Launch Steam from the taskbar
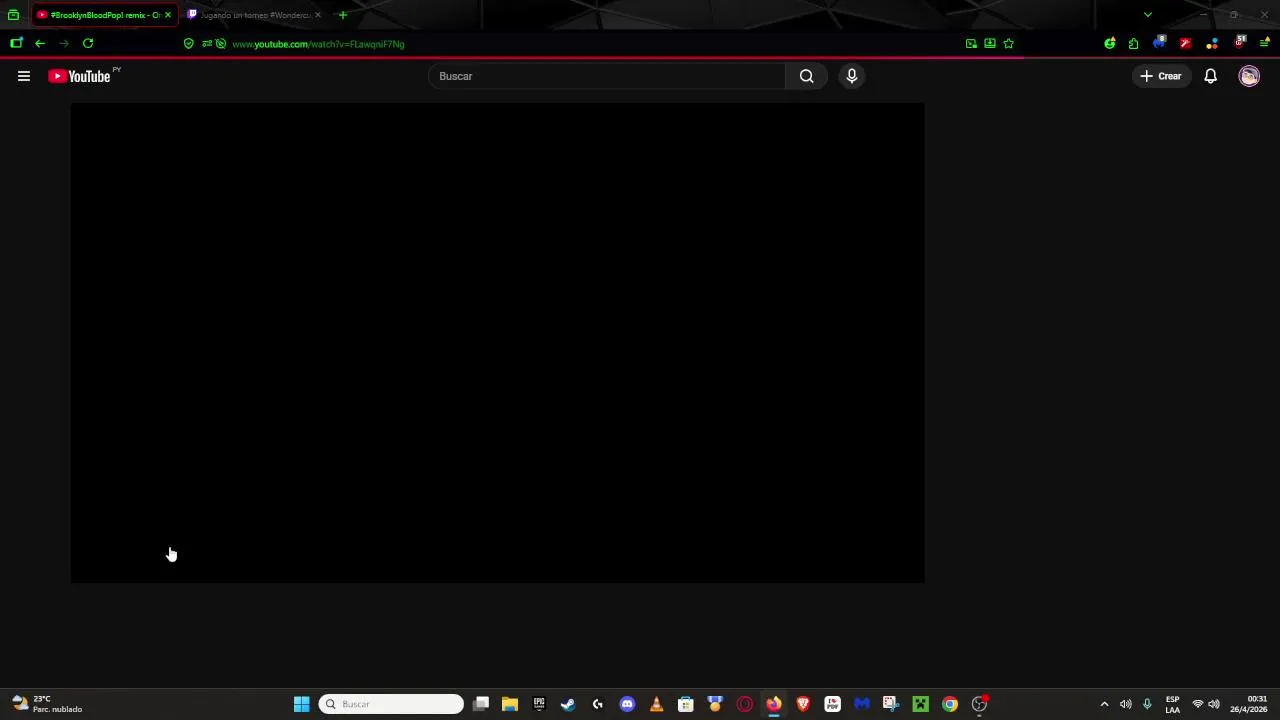1280x720 pixels. [568, 704]
